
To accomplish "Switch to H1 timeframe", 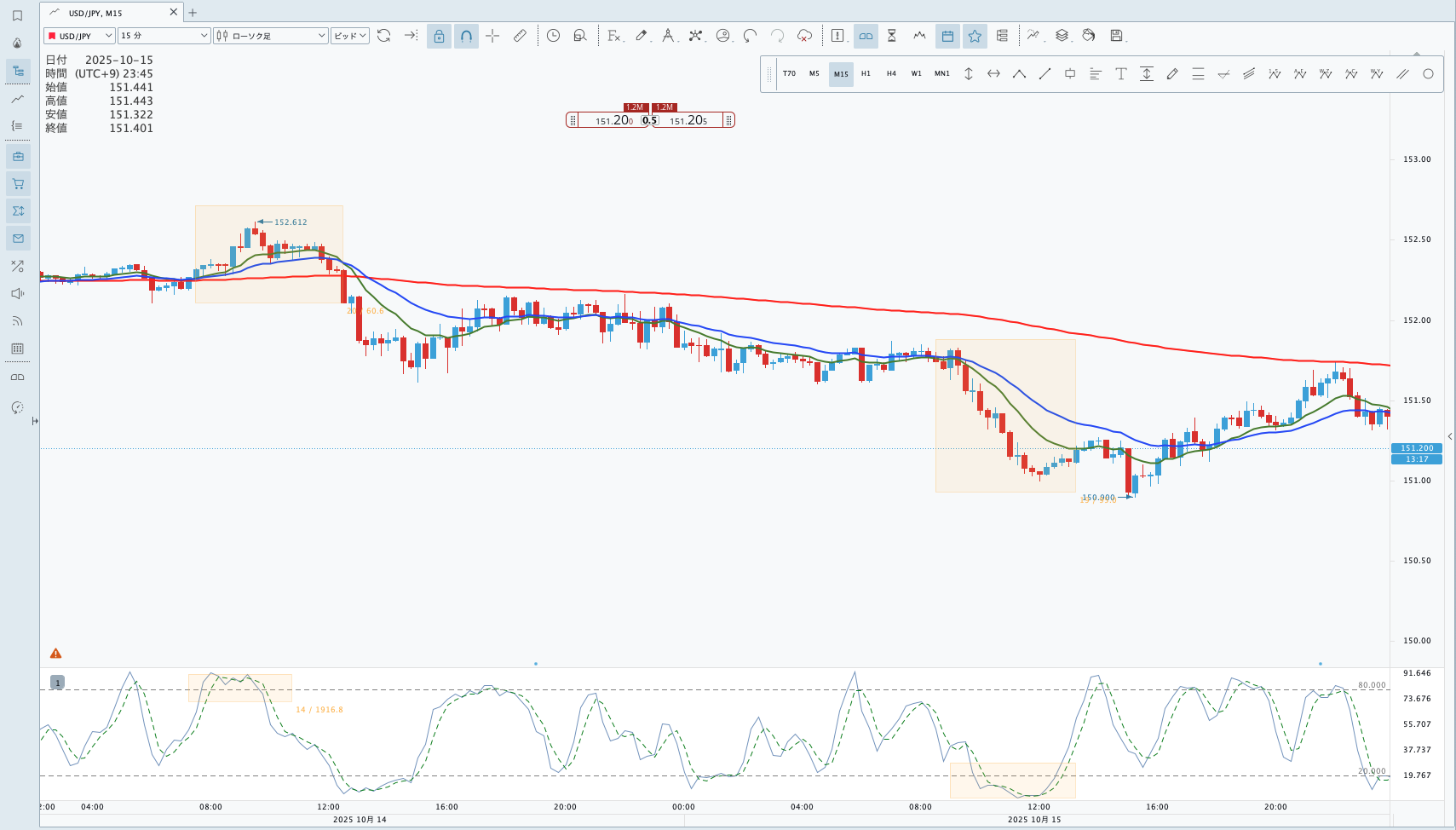I will point(866,74).
